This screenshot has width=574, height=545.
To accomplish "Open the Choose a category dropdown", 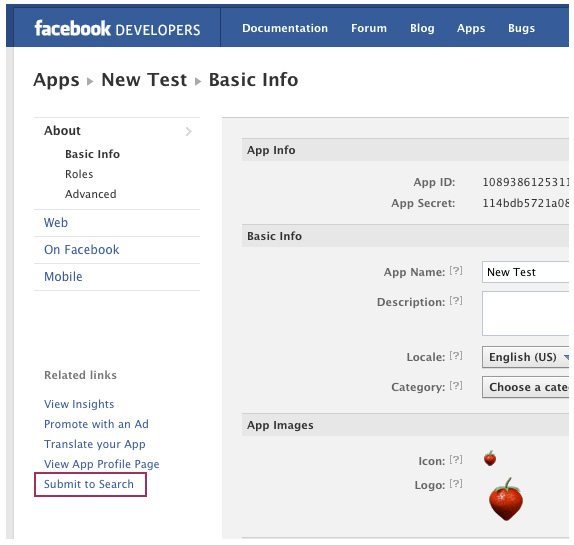I will [526, 387].
